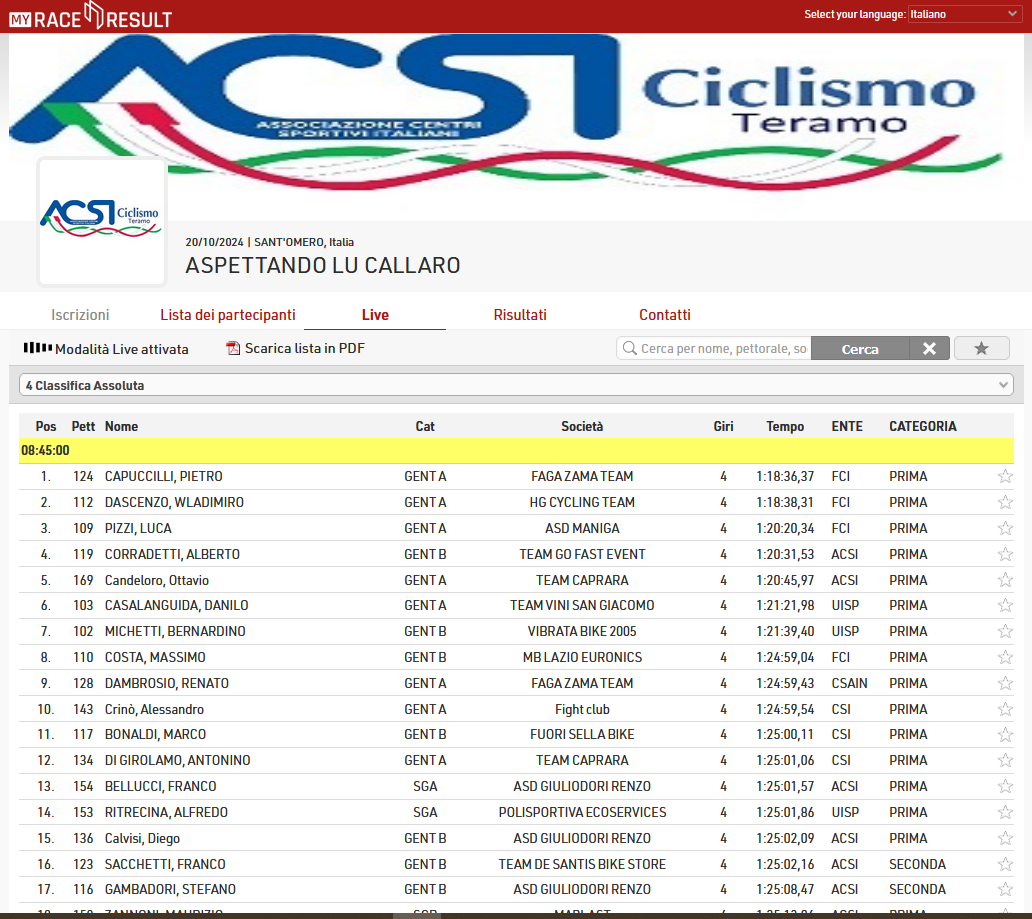Mark Crinò, Alessandro as favorite
This screenshot has width=1032, height=919.
(1005, 709)
